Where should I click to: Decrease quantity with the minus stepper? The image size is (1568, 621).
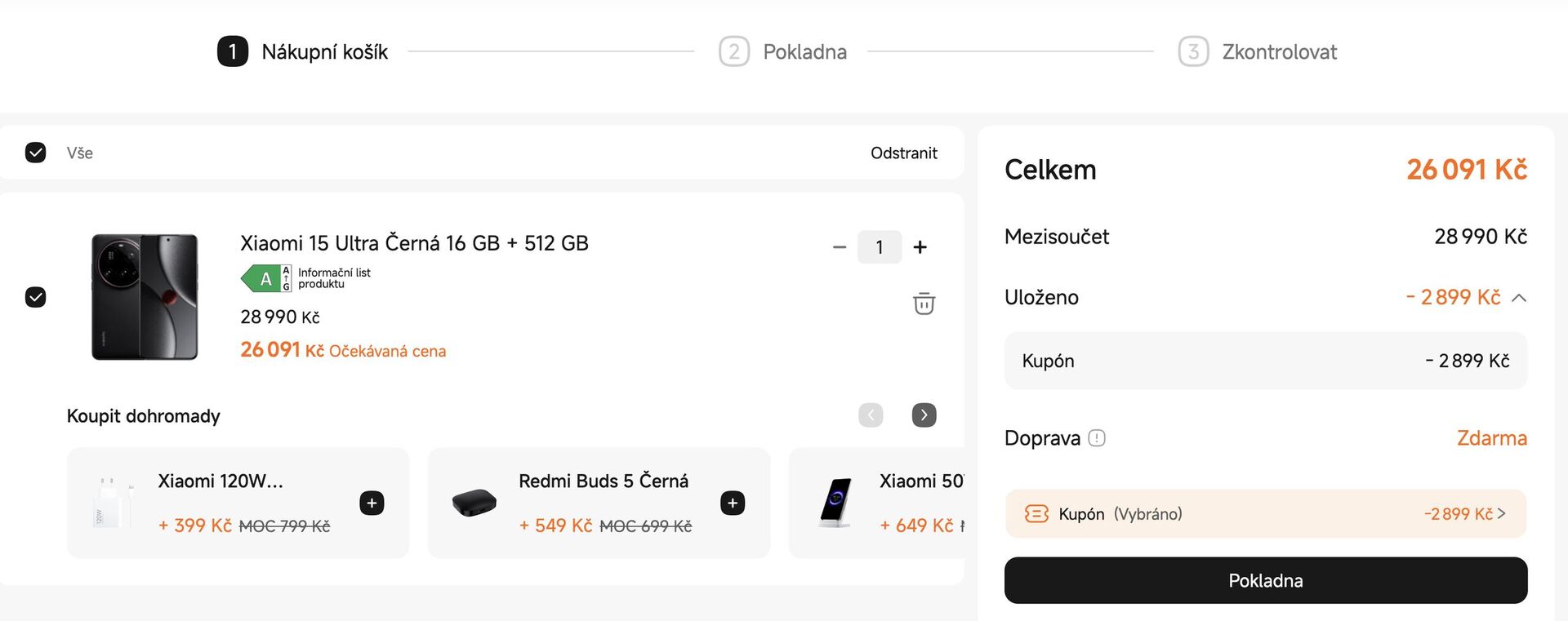click(838, 246)
